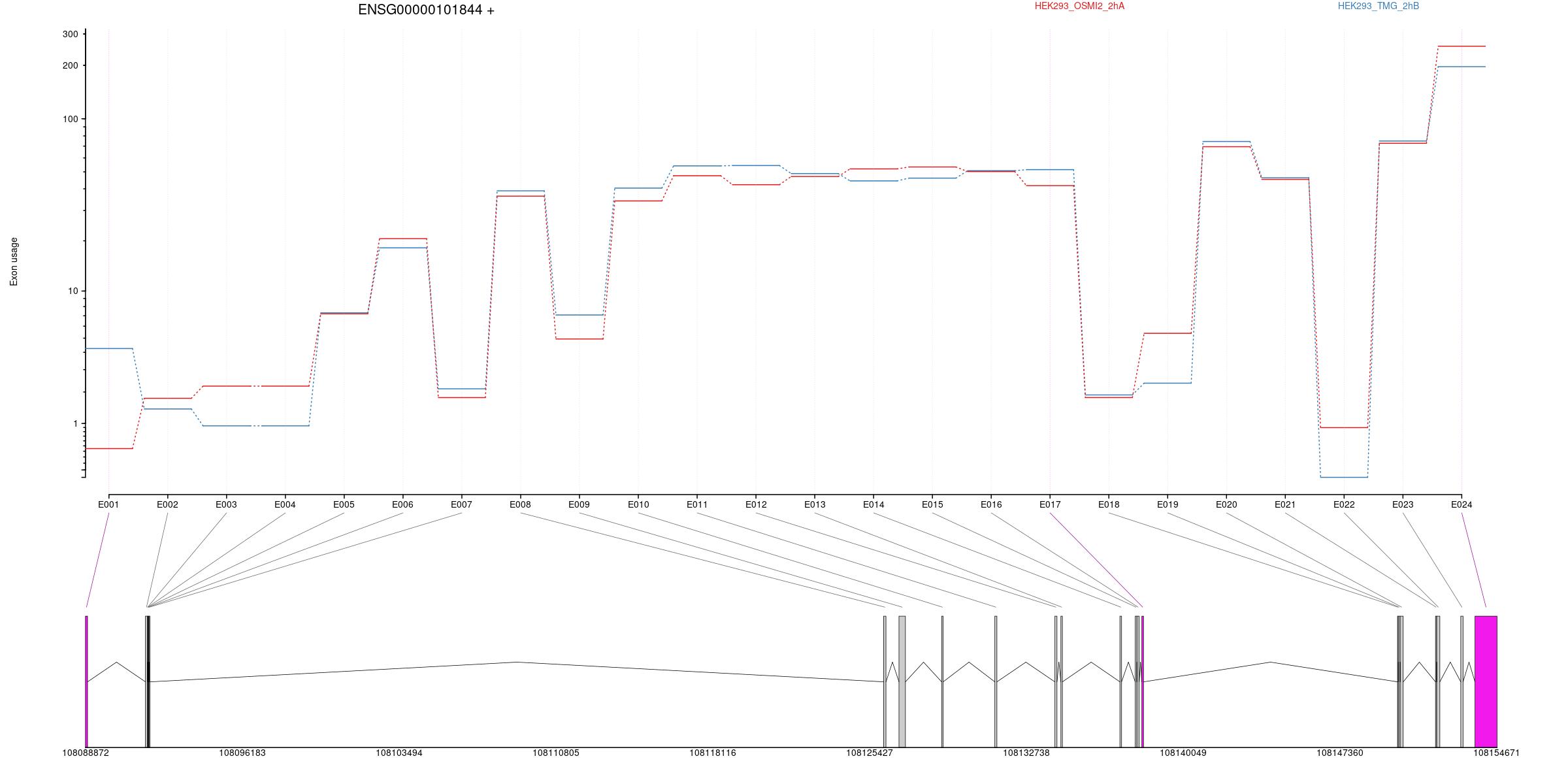Click the y-axis value 10
This screenshot has width=1568, height=784.
(x=73, y=291)
